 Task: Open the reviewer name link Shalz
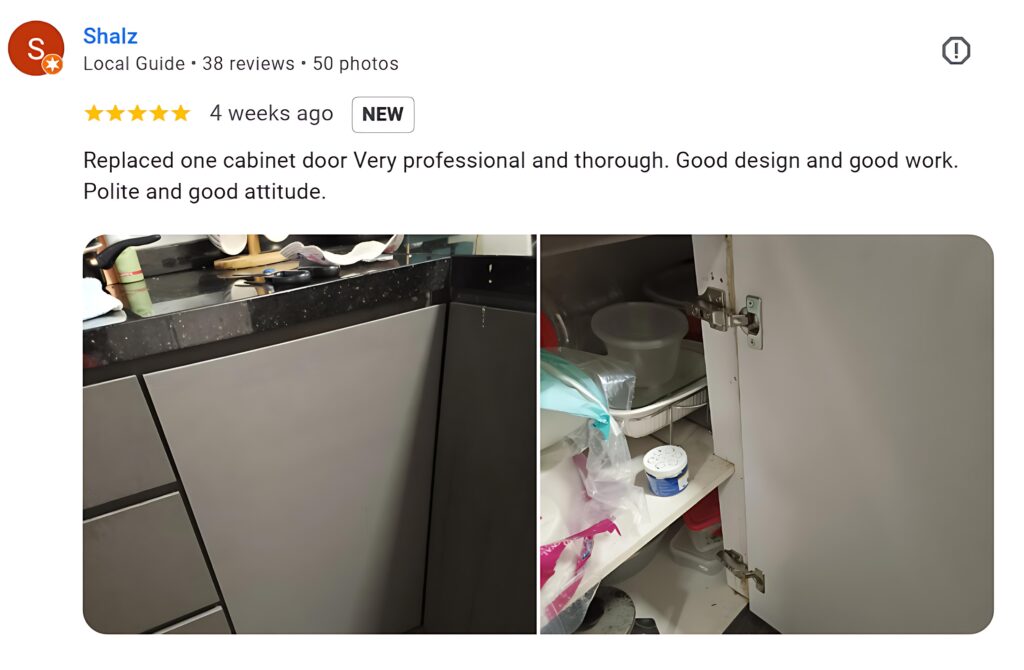[110, 36]
